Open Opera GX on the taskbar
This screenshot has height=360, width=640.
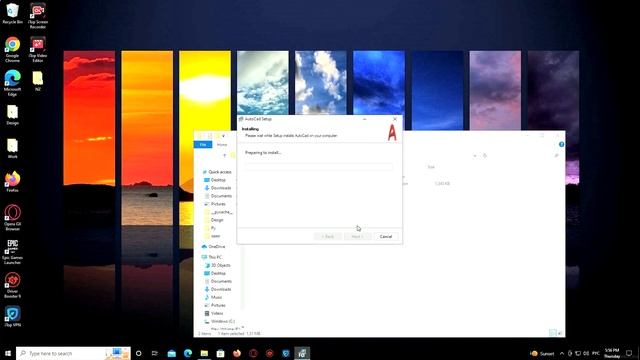coord(253,353)
